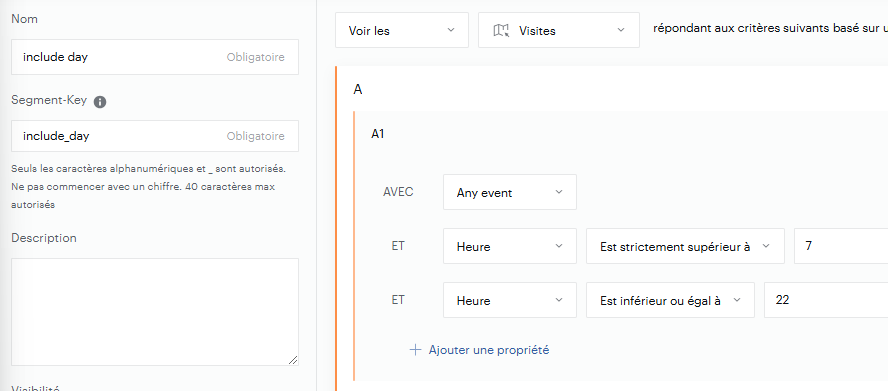Open the first Heure property dropdown
This screenshot has height=391, width=888.
(x=510, y=246)
